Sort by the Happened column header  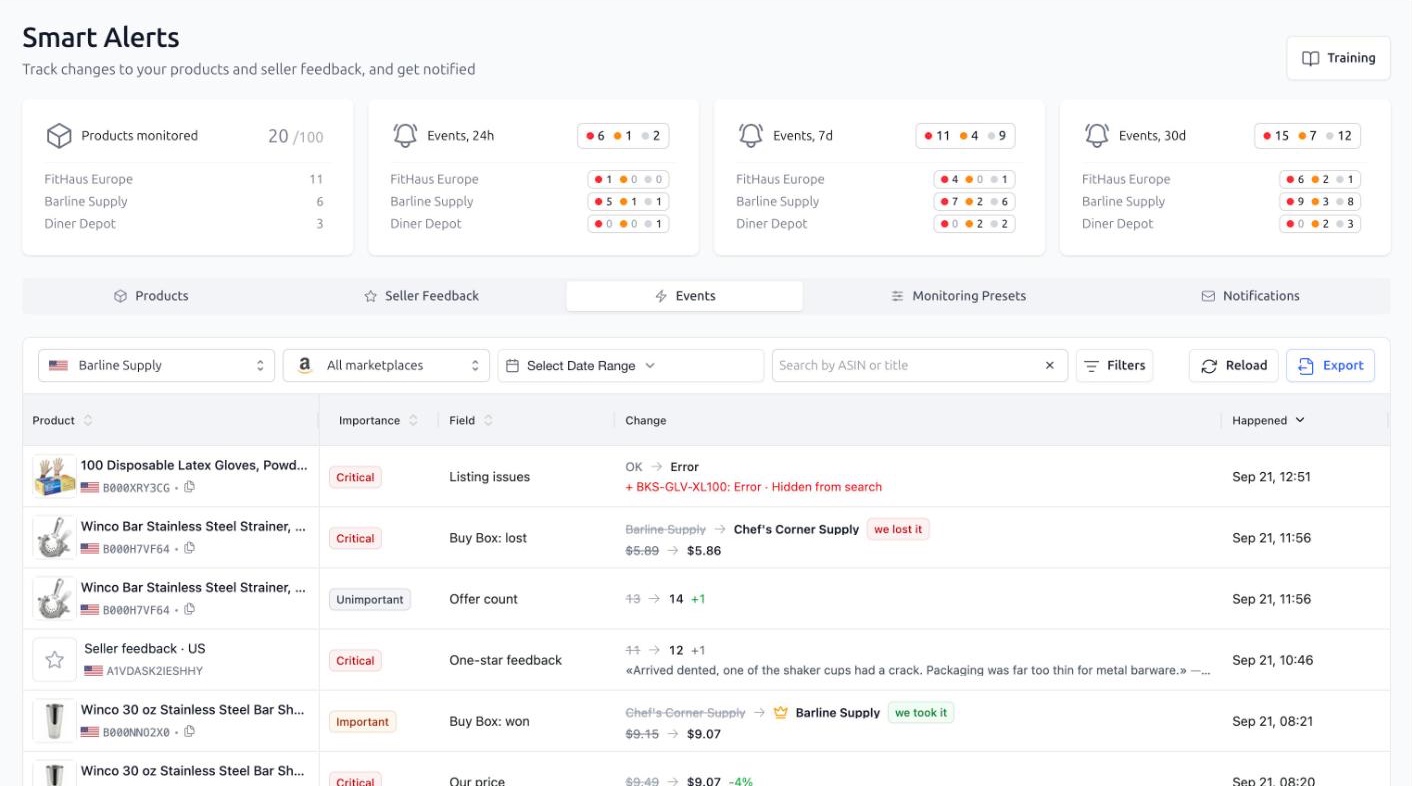coord(1269,421)
